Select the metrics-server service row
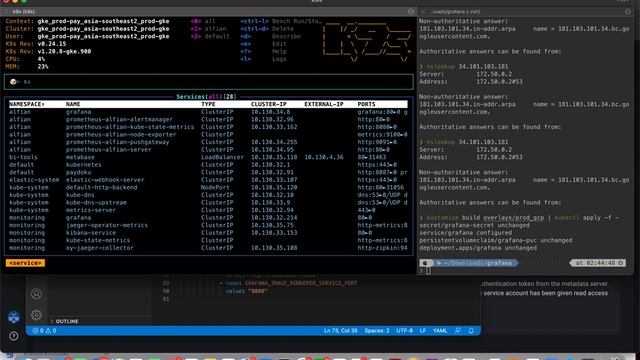The height and width of the screenshot is (360, 640). 208,210
